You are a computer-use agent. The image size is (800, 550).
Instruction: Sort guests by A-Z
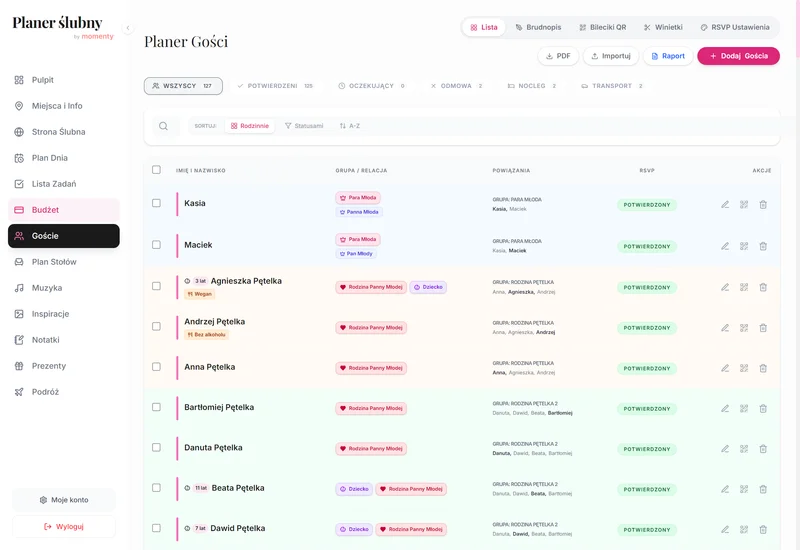(x=350, y=126)
